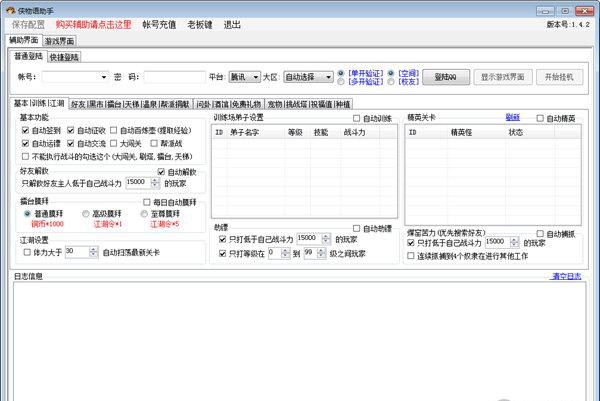Screen dimensions: 600x401
Task: Enable the 自动百炼壶 checkbox
Action: (x=114, y=130)
